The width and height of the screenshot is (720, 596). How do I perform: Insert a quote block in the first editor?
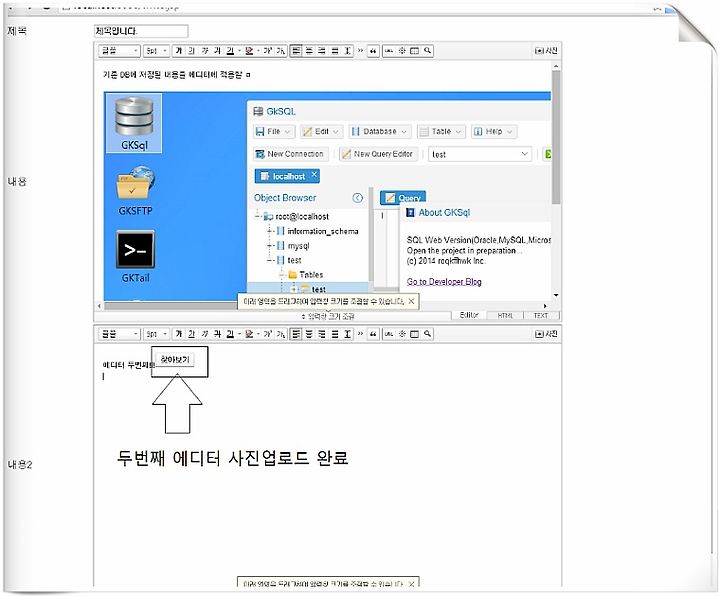[x=373, y=51]
